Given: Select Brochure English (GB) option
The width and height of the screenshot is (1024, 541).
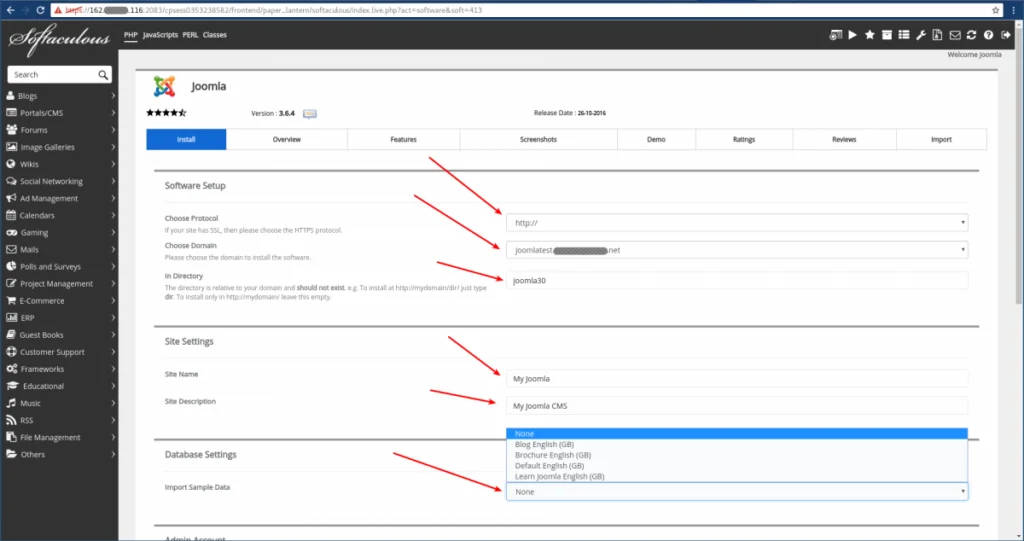Looking at the screenshot, I should coord(737,455).
